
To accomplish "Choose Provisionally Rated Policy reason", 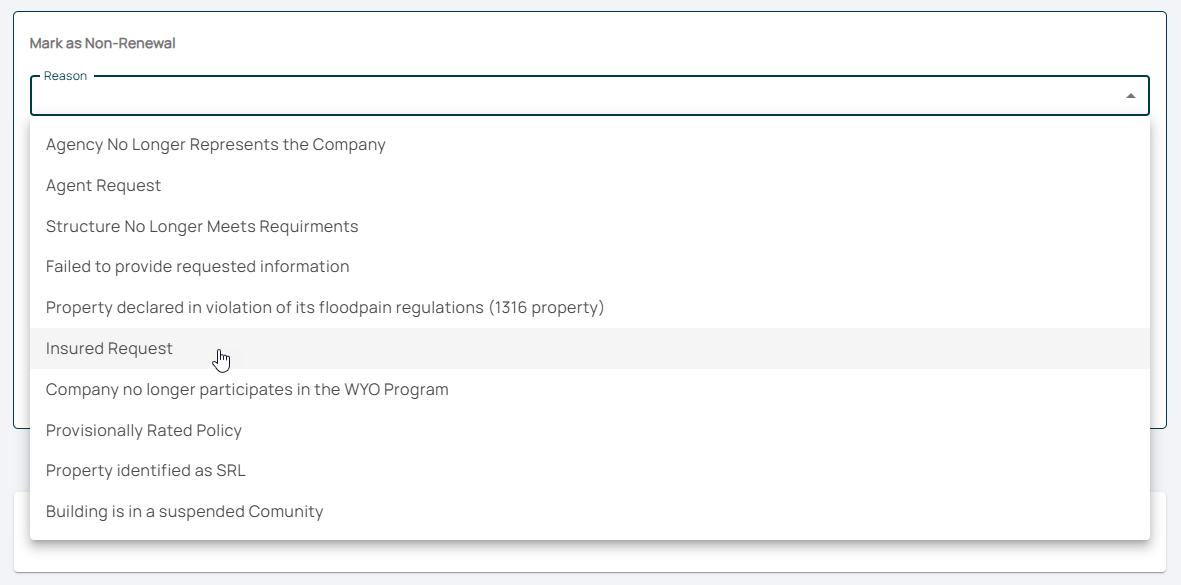I will (x=143, y=430).
